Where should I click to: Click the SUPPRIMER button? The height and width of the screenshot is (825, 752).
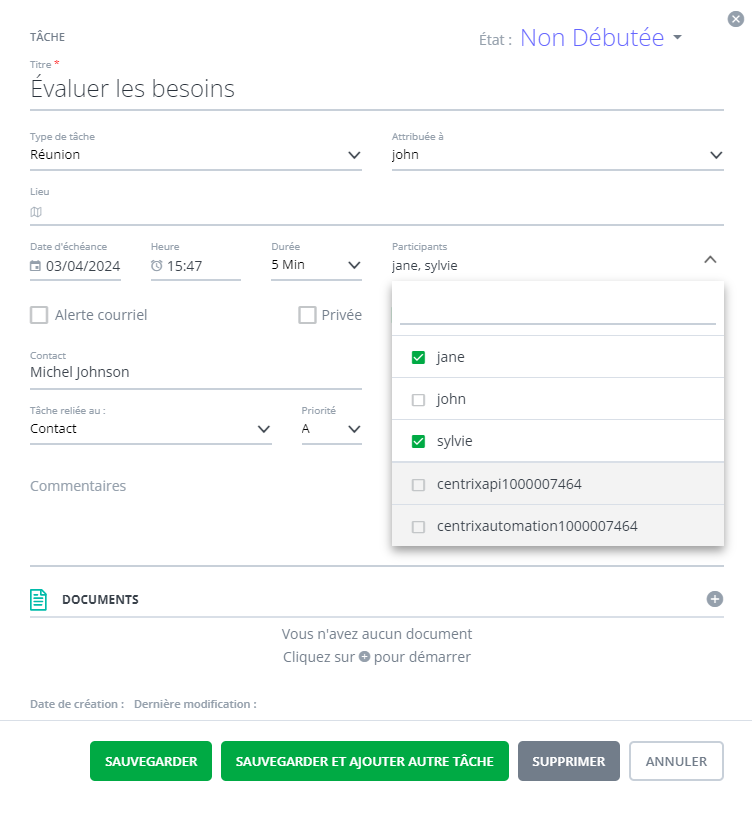pos(568,761)
